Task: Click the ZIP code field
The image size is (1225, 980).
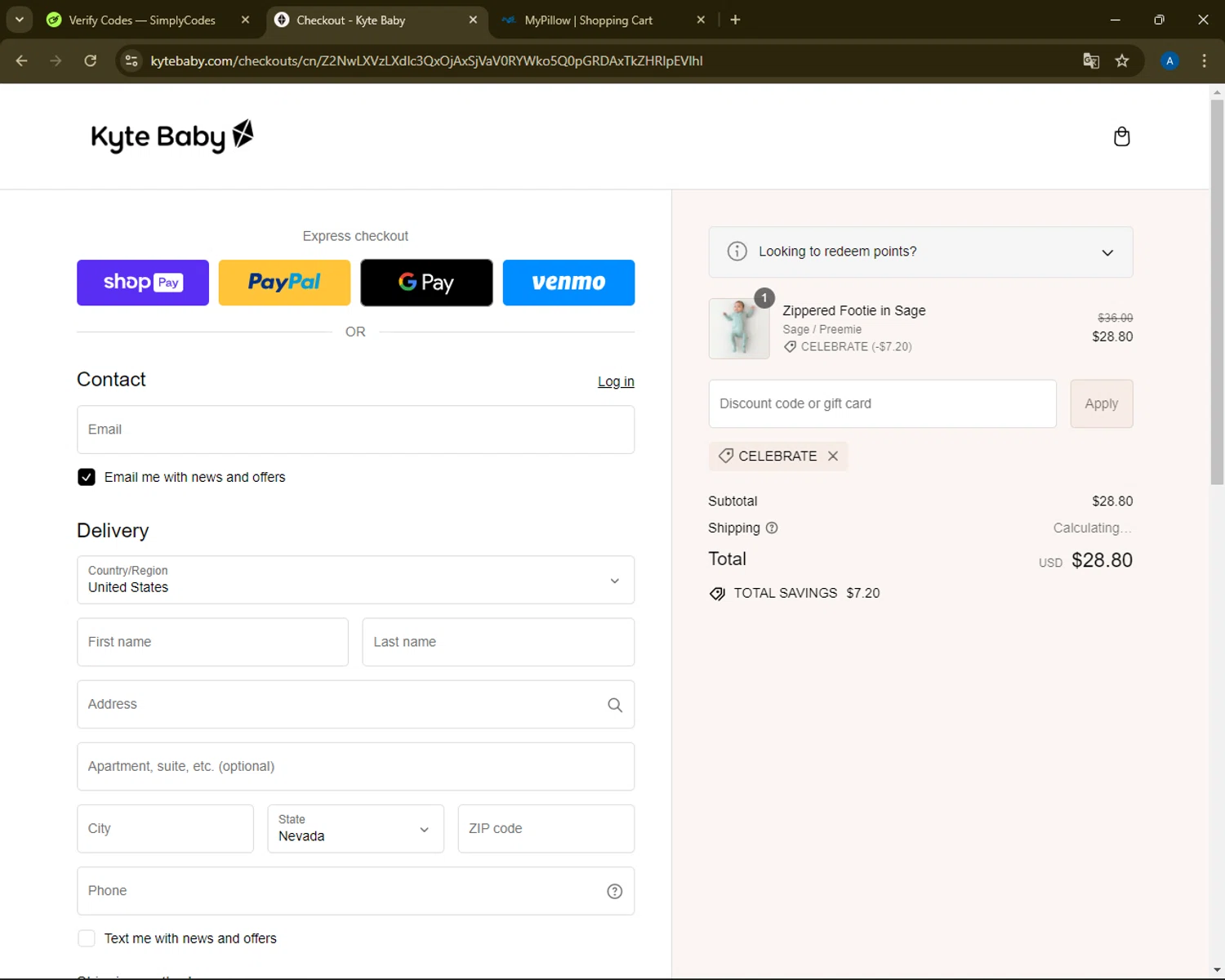Action: coord(546,828)
